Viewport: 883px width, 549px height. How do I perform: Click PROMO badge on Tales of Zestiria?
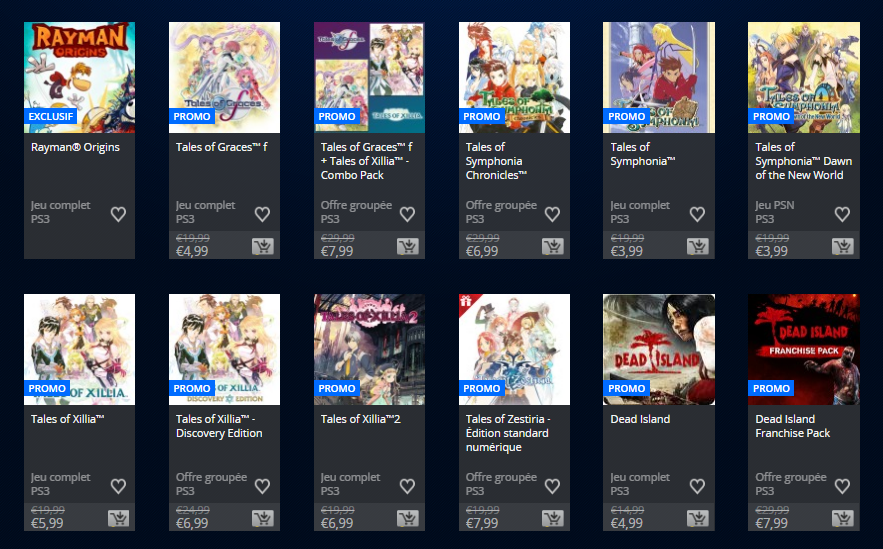pyautogui.click(x=481, y=388)
